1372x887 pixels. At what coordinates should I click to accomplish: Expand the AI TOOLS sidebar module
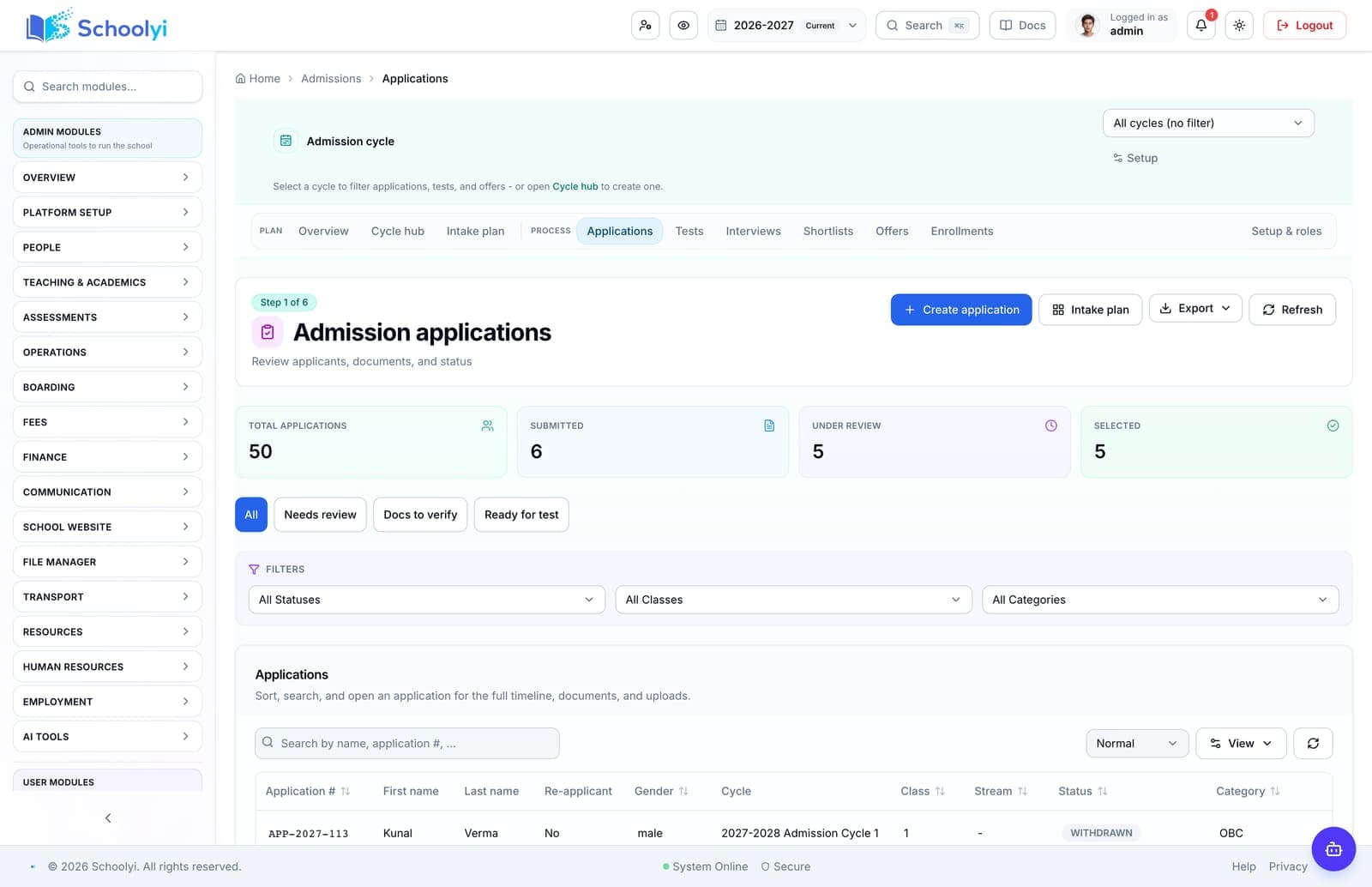107,737
